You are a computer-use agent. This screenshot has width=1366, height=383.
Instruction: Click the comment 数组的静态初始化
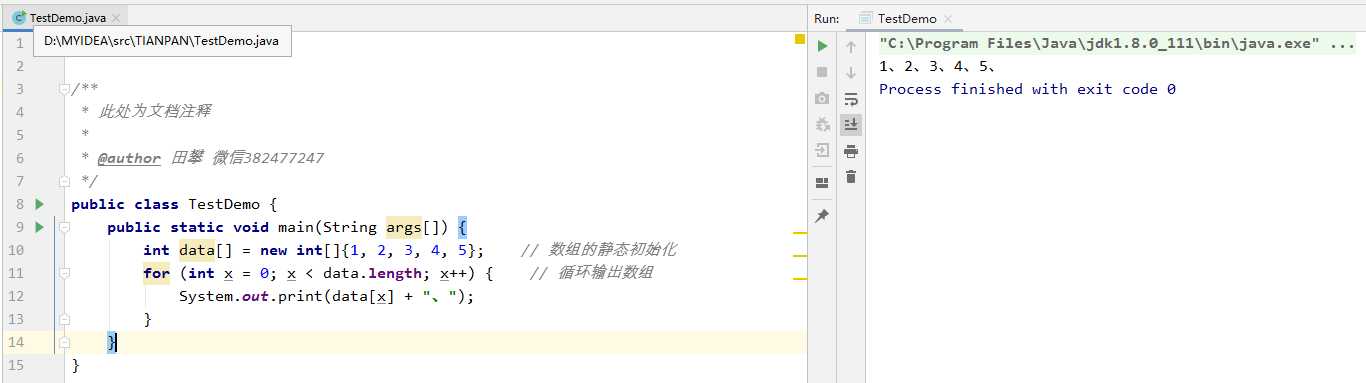pos(612,250)
